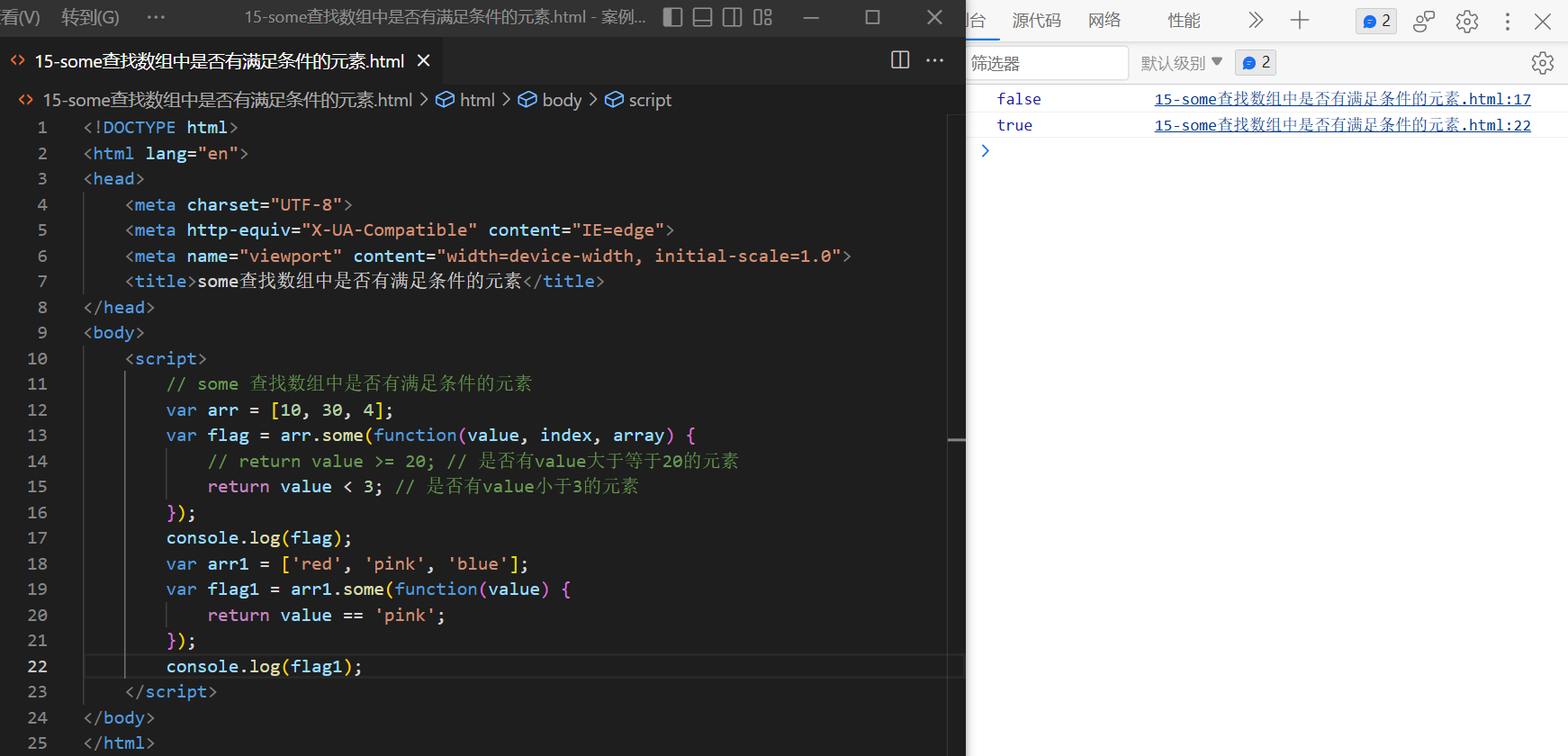Open source link html:17 in console
The height and width of the screenshot is (756, 1568).
(x=1343, y=99)
